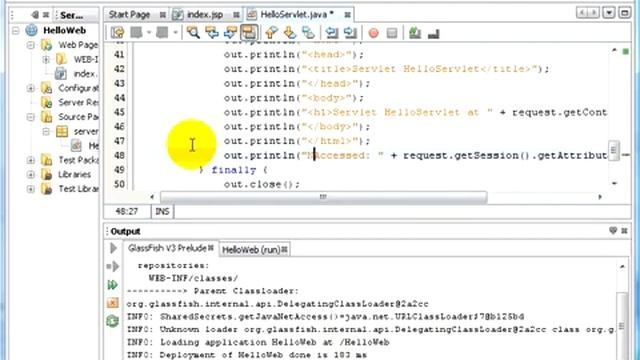Expand Configuration Files node
Viewport: 640px width, 360px height.
(31, 88)
